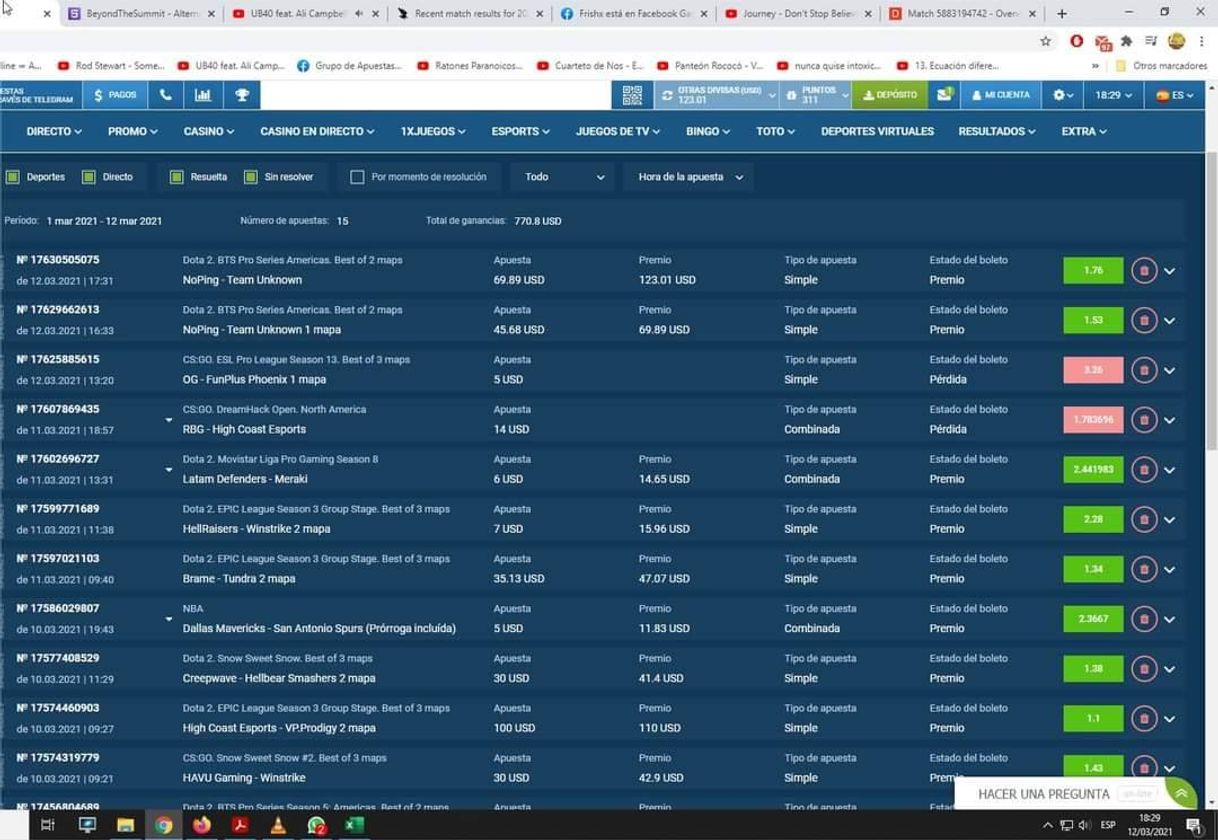Toggle the Sin resolver checkbox
Image resolution: width=1218 pixels, height=840 pixels.
(251, 177)
